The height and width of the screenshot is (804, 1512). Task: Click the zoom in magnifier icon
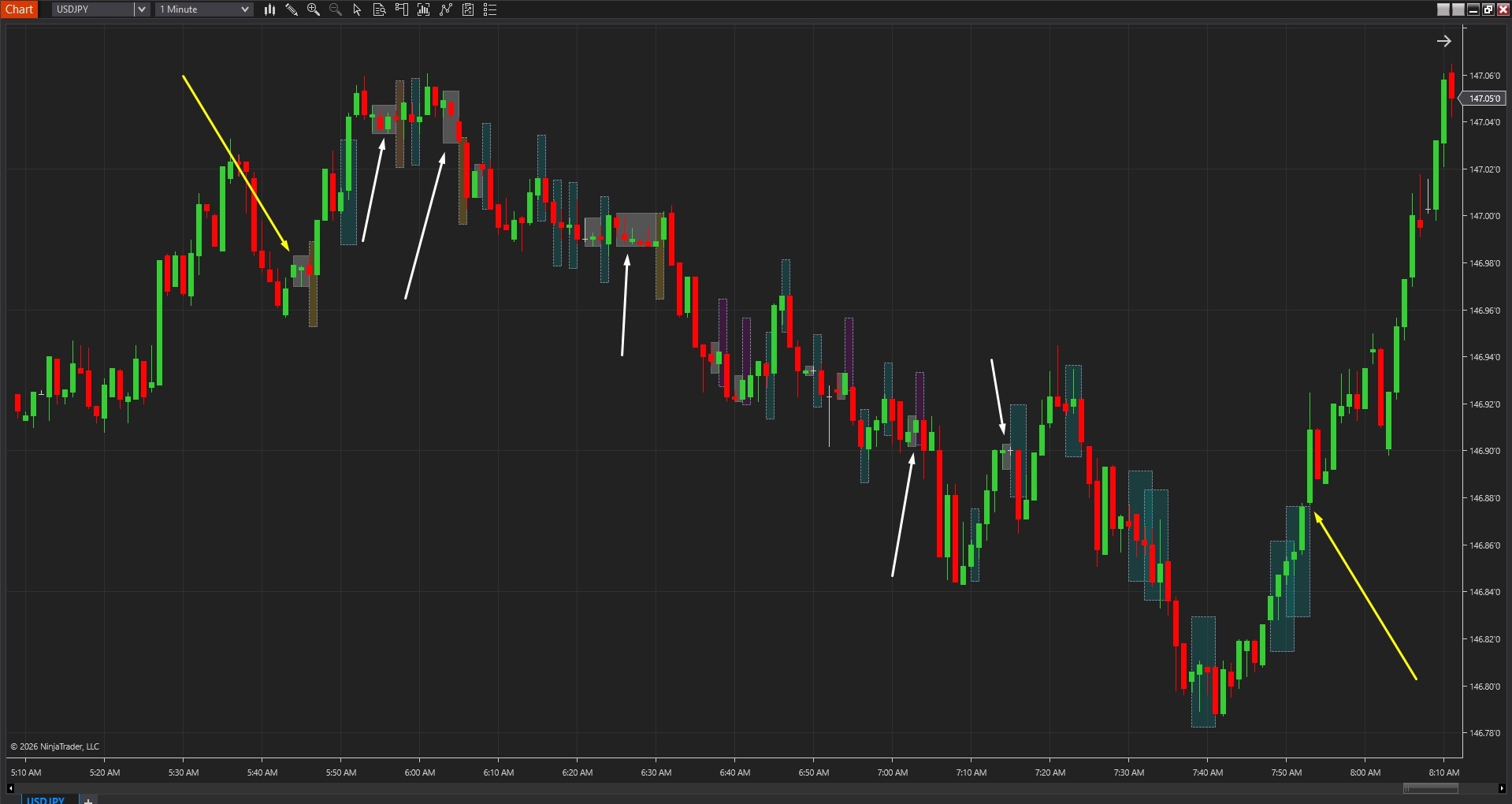[314, 9]
